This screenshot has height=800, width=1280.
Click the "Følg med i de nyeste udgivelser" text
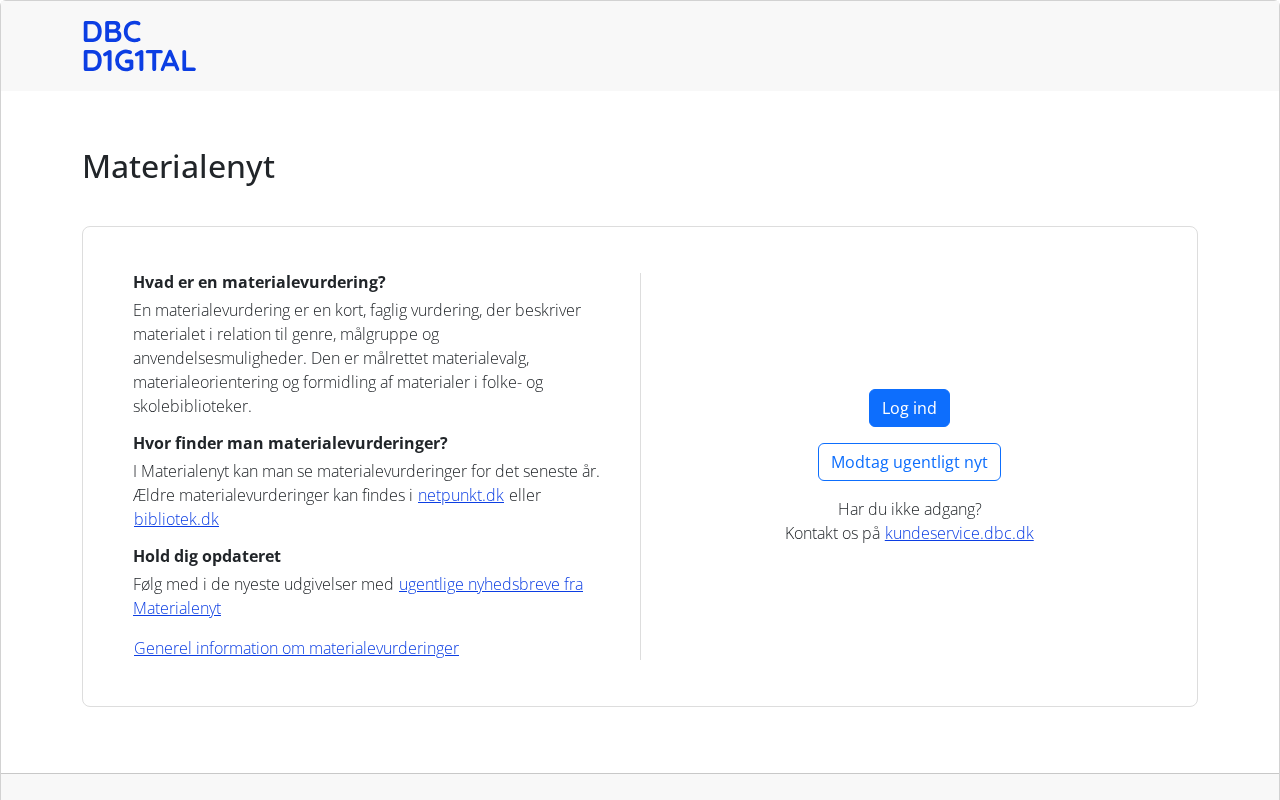pyautogui.click(x=263, y=584)
